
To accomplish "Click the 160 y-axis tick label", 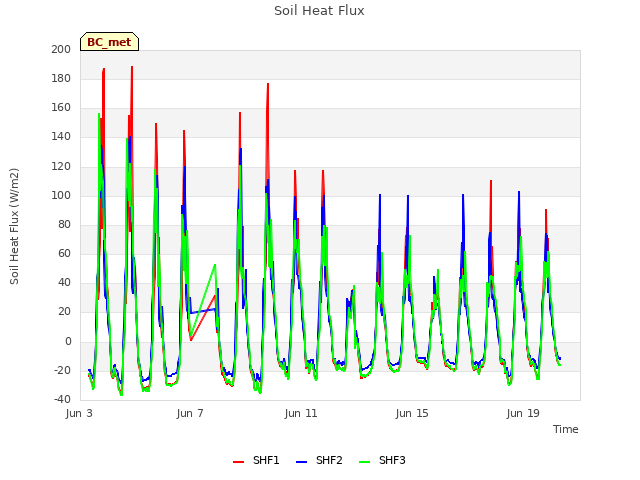I will pos(61,108).
